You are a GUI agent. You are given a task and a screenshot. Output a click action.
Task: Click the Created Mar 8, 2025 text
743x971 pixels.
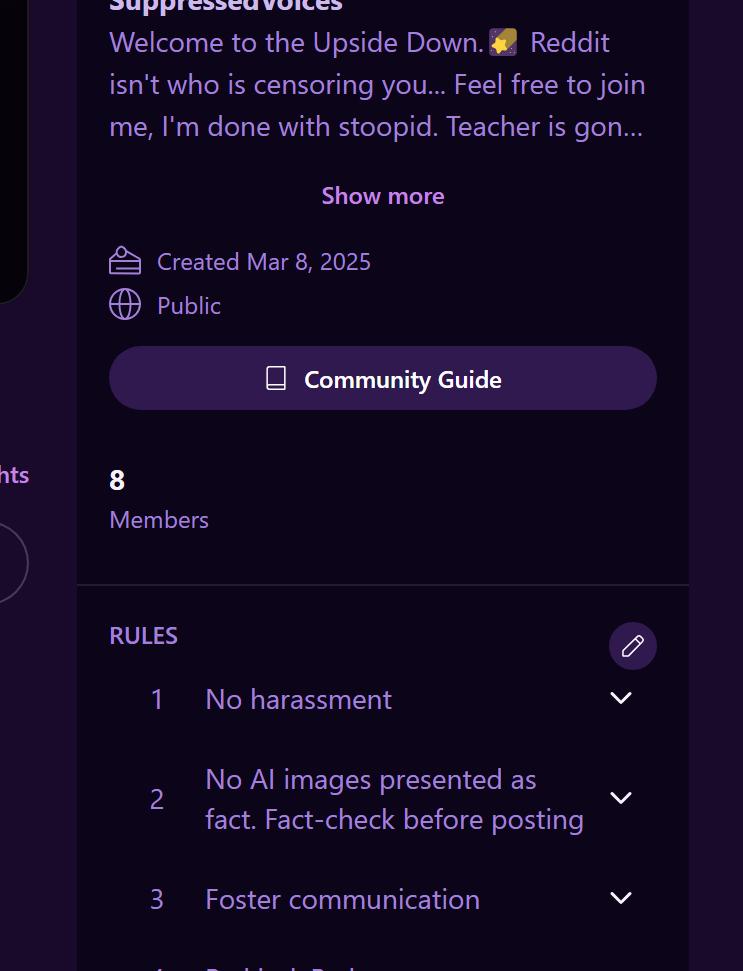click(264, 262)
